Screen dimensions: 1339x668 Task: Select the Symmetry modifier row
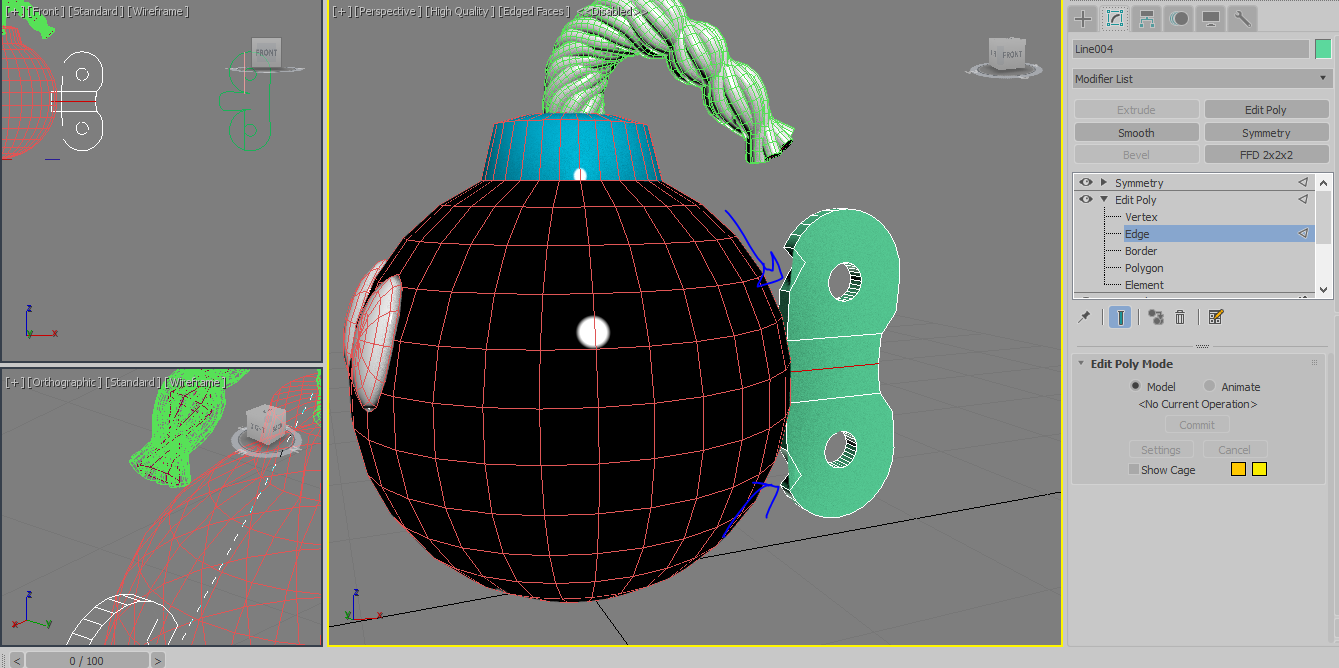pos(1194,183)
